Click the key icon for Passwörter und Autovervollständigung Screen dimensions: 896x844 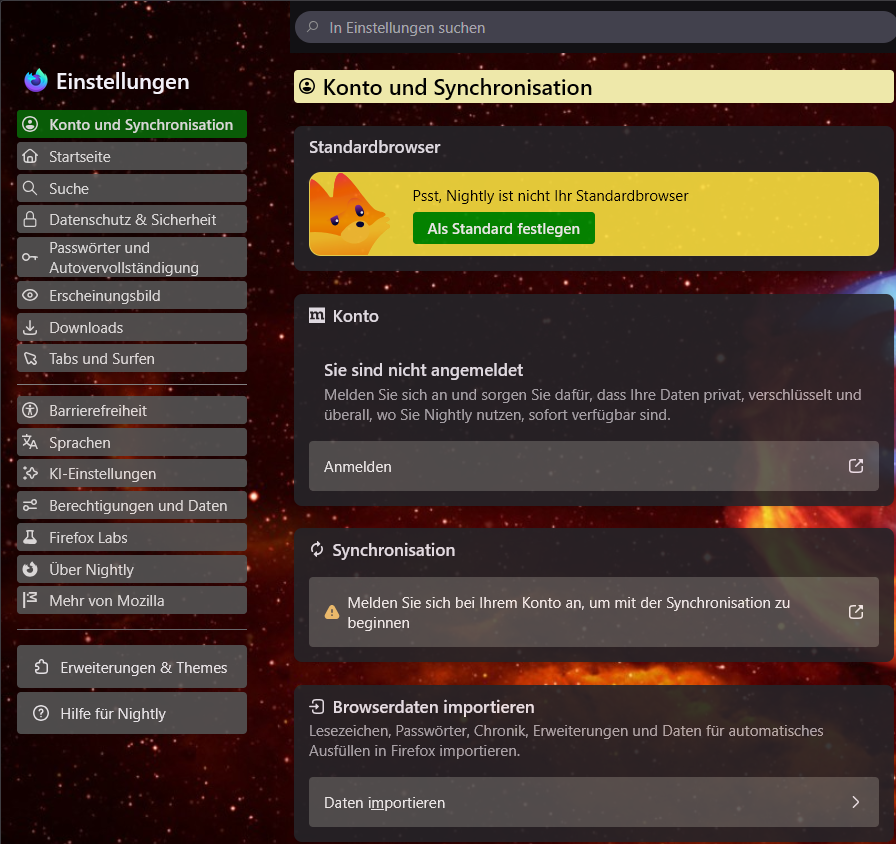click(30, 257)
